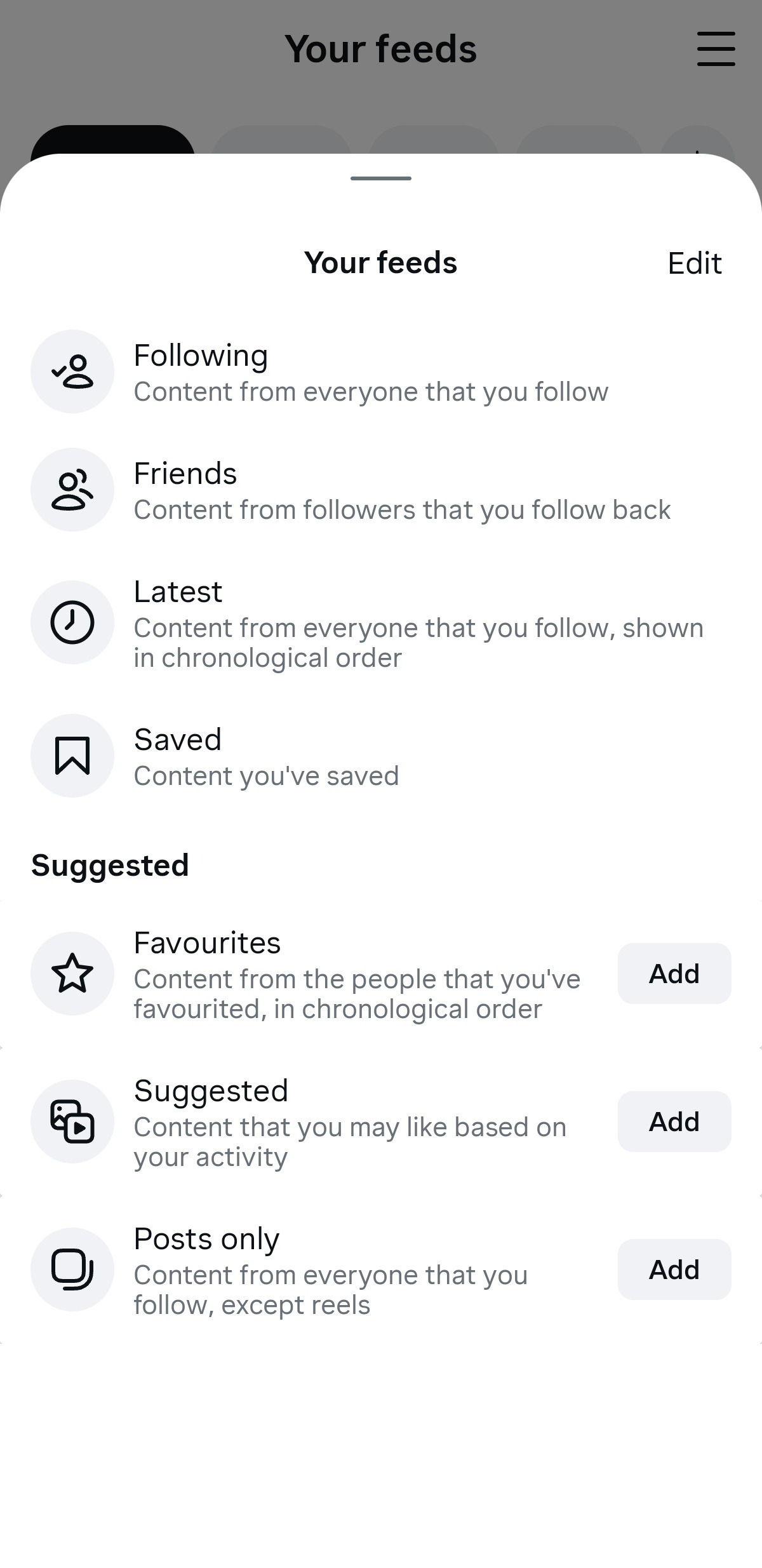Viewport: 762px width, 1568px height.
Task: Tap the Posts only feed title text
Action: [206, 1239]
